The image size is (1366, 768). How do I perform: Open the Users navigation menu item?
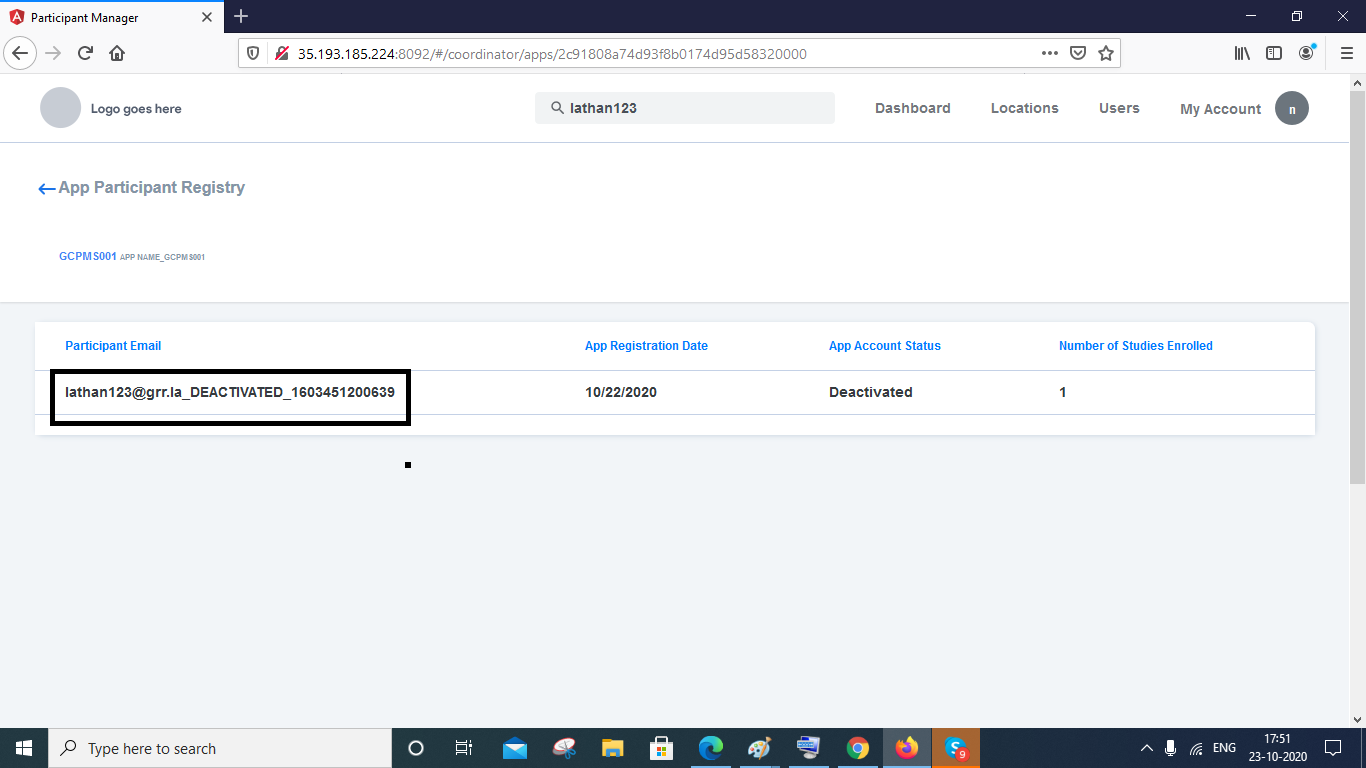[x=1119, y=108]
